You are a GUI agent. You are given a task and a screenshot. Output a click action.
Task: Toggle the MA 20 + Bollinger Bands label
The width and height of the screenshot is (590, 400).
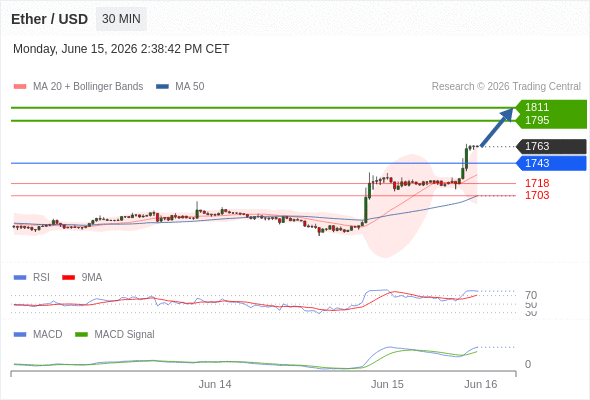point(88,87)
